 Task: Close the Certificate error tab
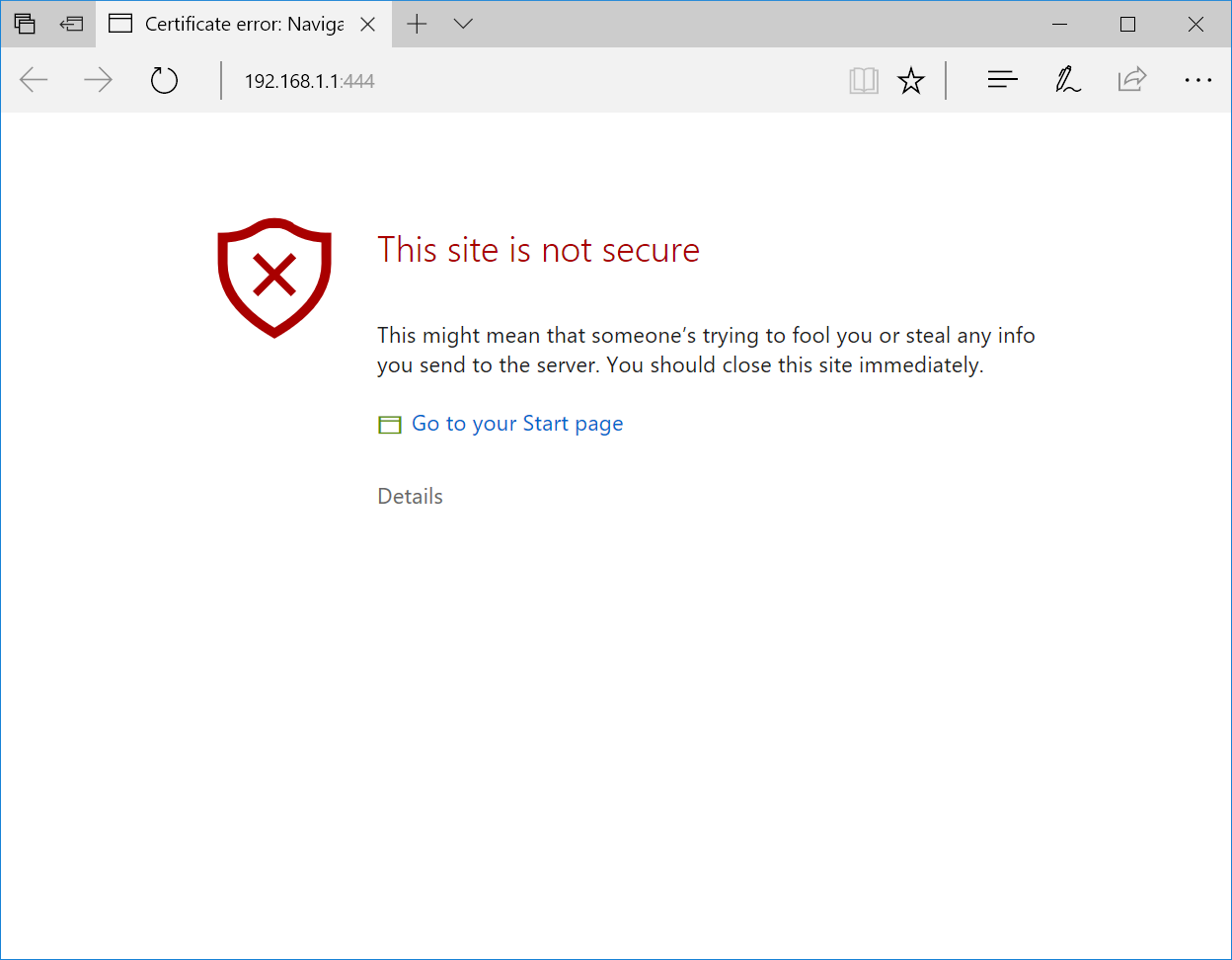click(x=368, y=24)
